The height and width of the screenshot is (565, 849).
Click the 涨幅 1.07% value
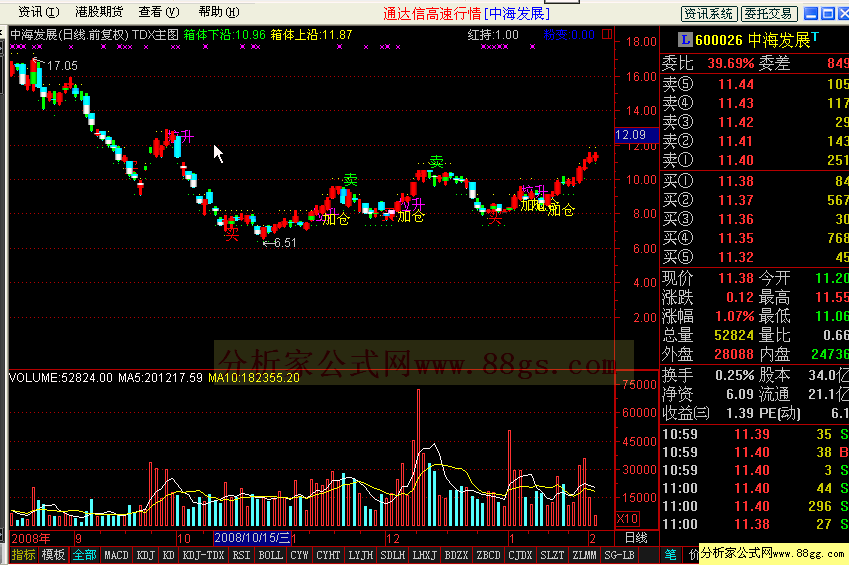pyautogui.click(x=734, y=316)
